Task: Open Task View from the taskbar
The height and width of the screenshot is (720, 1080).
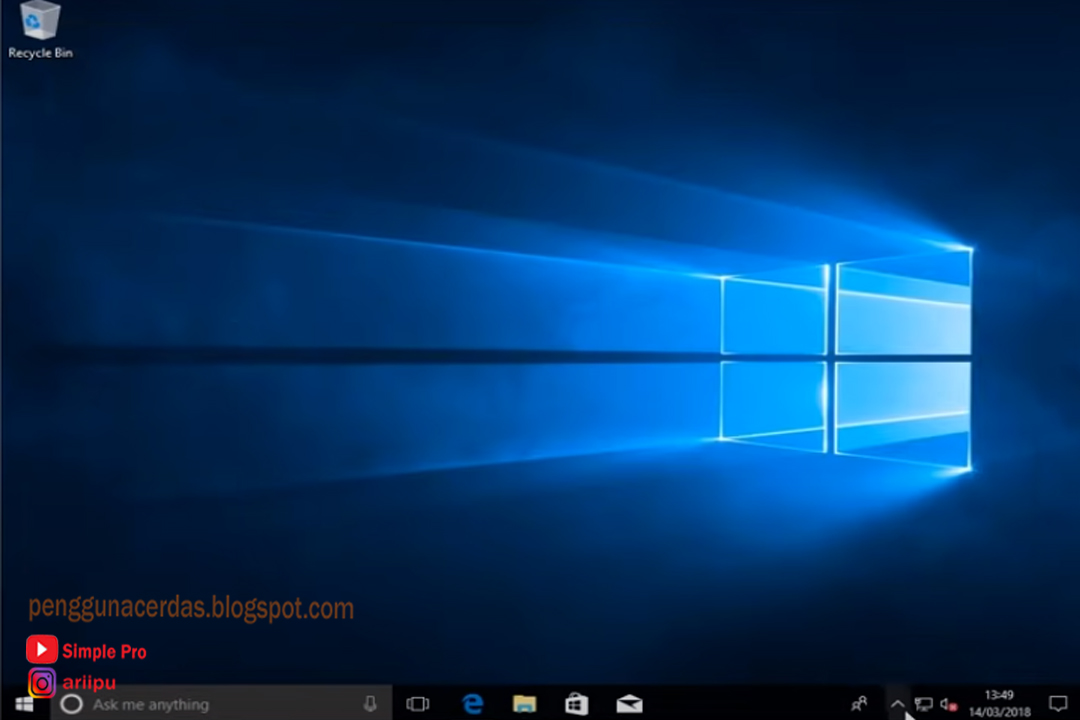Action: tap(417, 703)
